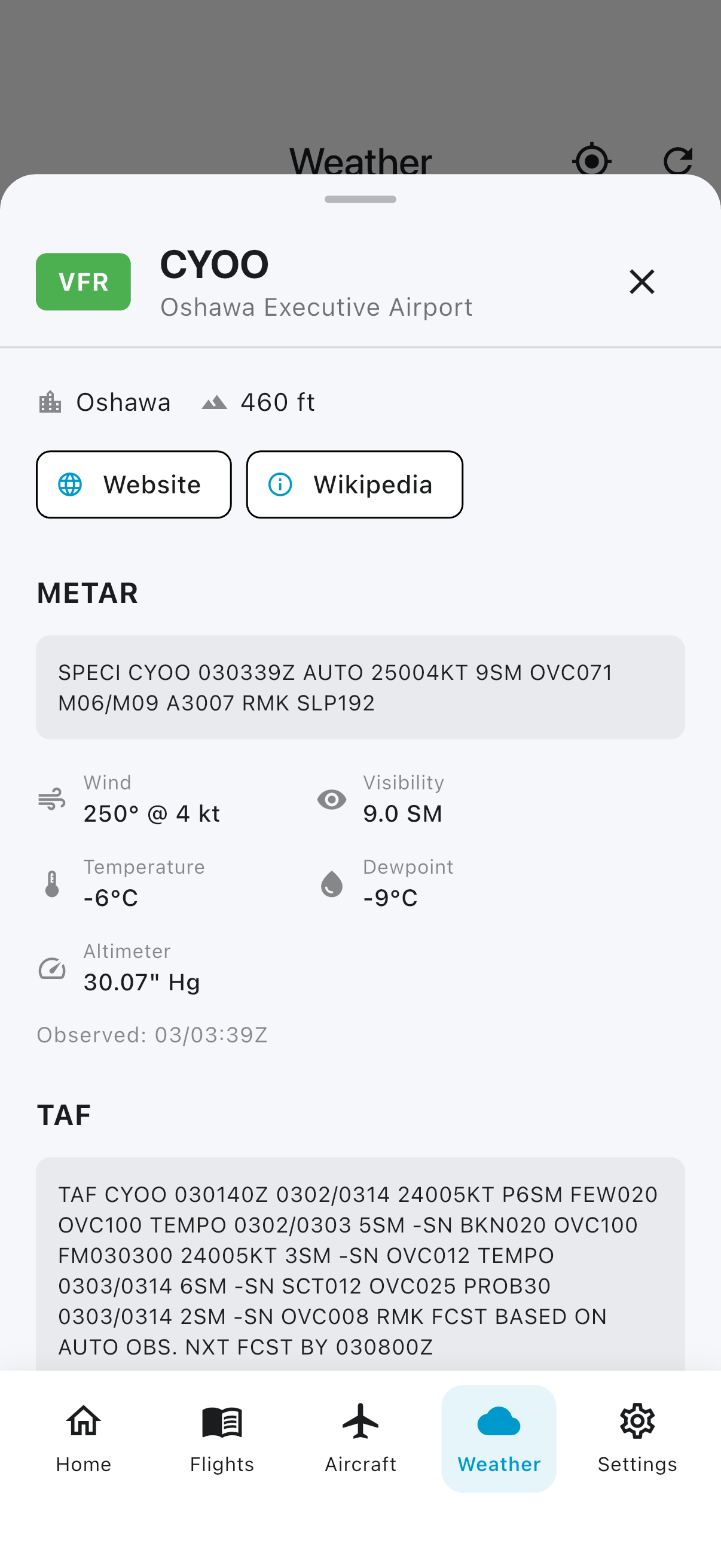Click the visibility eye icon

[x=332, y=798]
